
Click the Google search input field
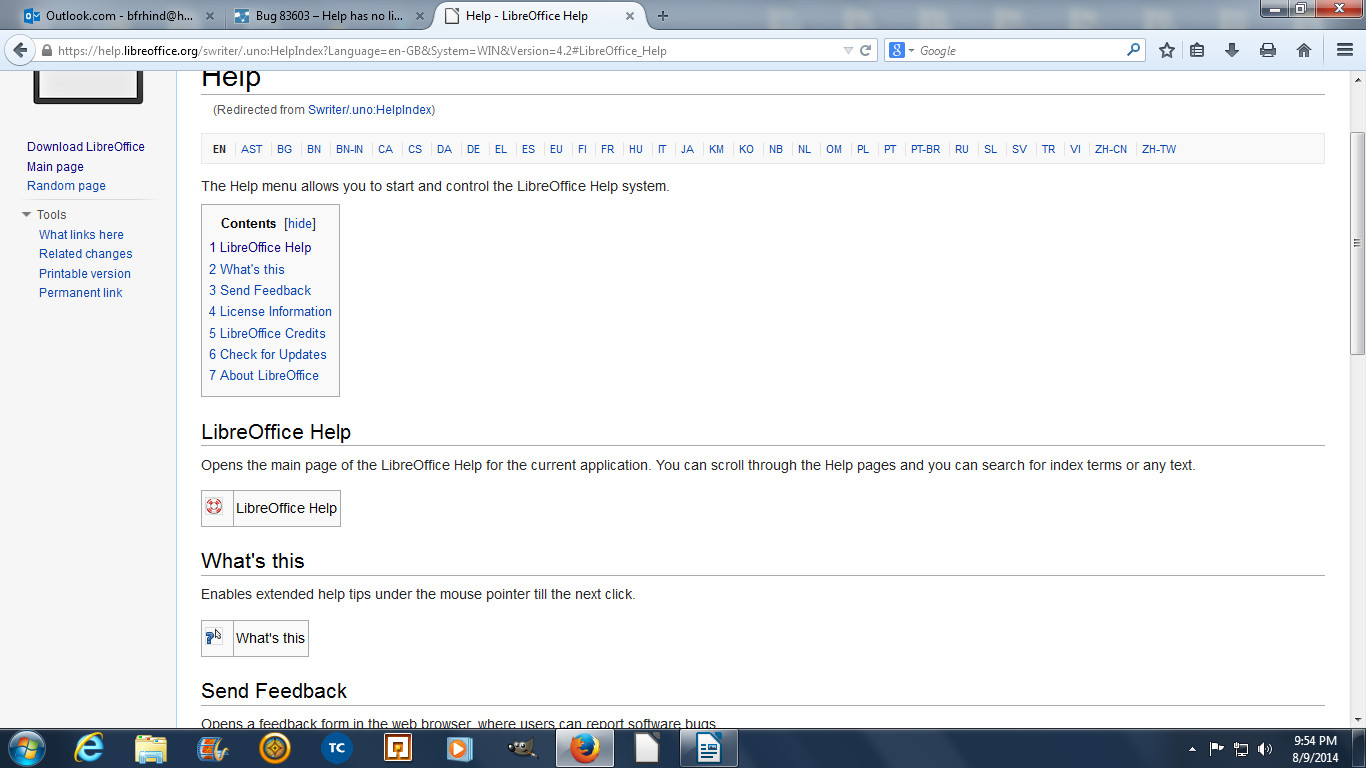click(x=1020, y=51)
